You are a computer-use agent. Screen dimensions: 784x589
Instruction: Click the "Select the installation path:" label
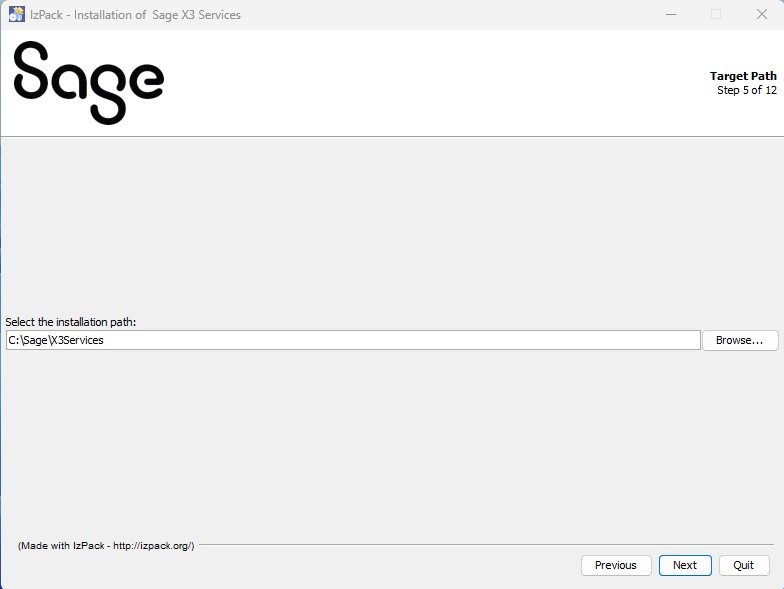click(70, 322)
